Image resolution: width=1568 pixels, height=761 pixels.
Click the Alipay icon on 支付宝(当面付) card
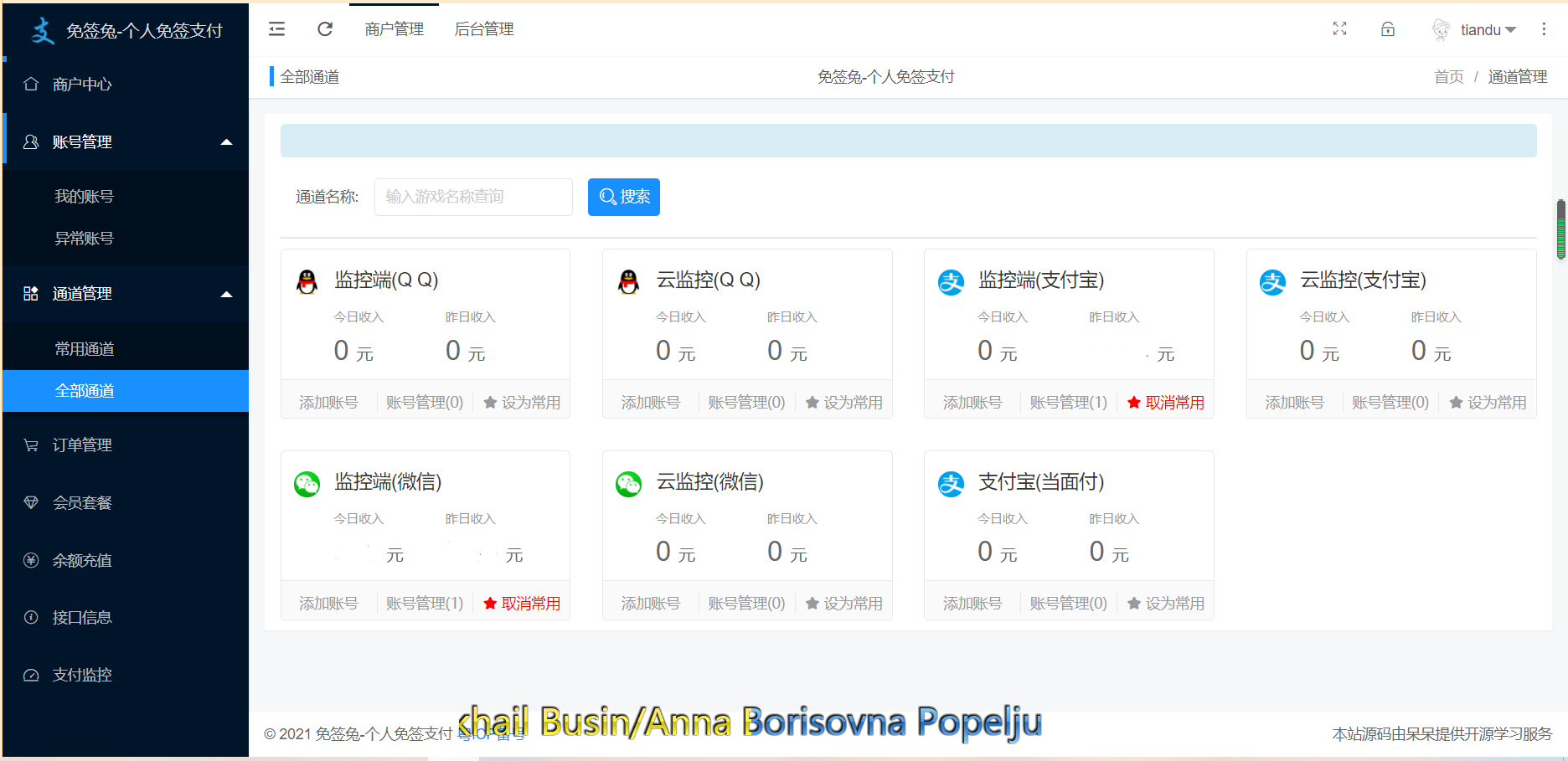click(951, 483)
